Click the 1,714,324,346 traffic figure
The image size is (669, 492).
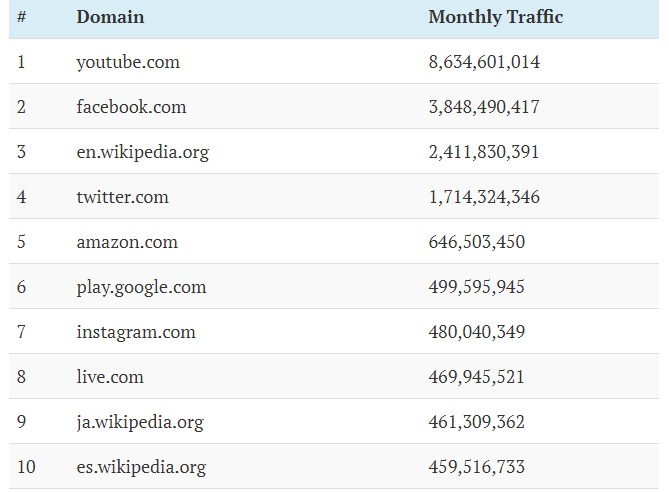[484, 197]
